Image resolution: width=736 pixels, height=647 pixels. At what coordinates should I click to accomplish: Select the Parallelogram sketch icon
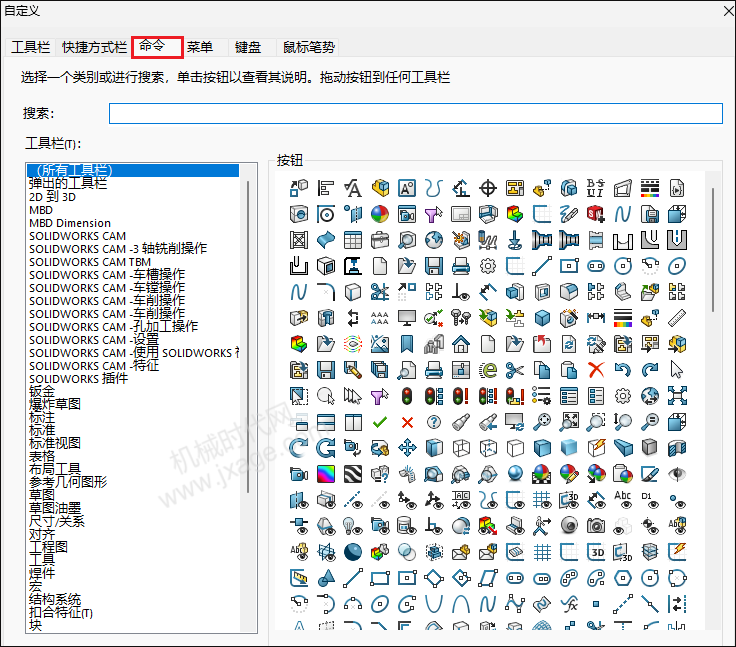click(x=488, y=578)
